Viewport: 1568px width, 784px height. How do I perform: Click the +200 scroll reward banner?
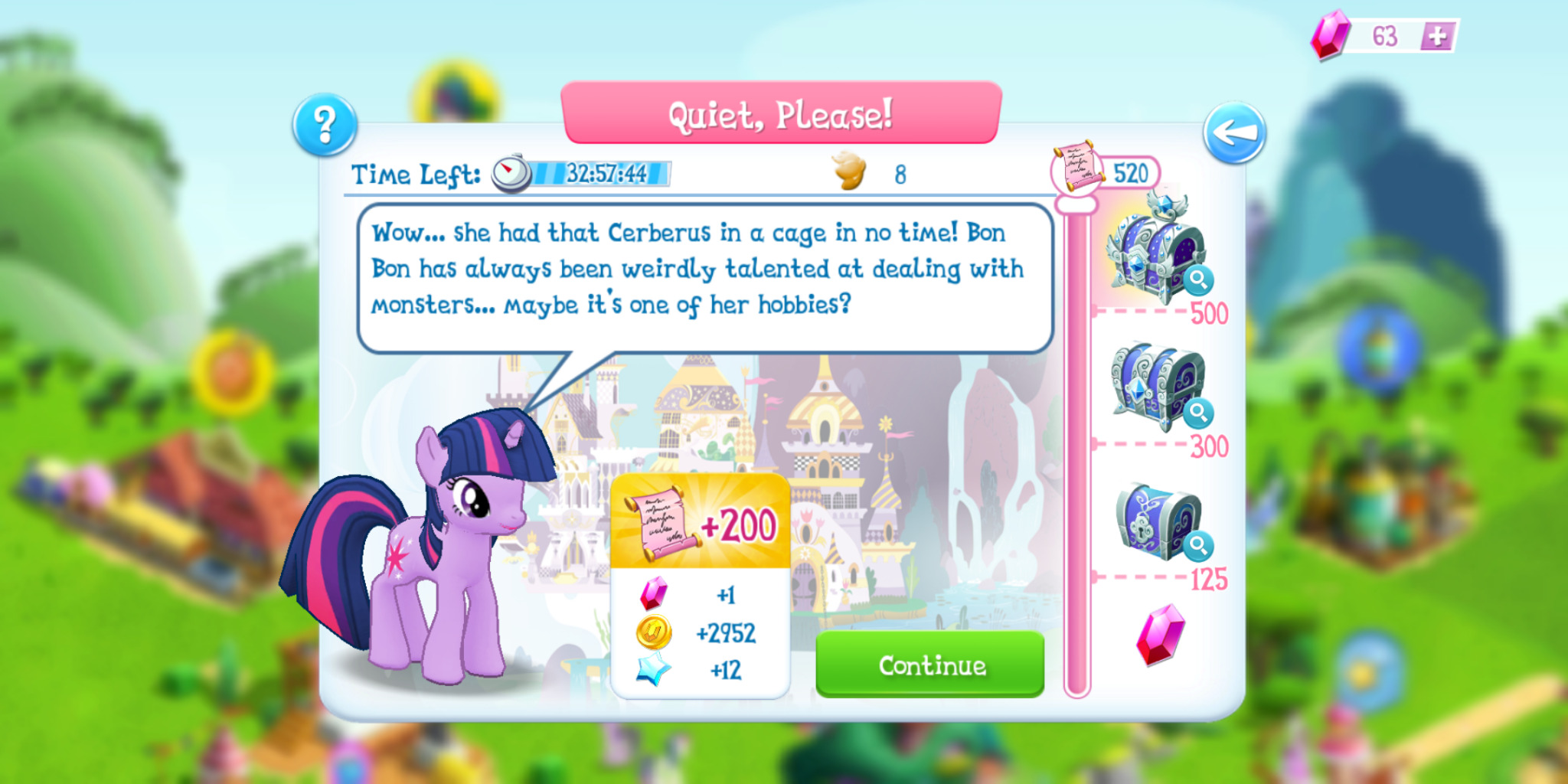coord(700,521)
